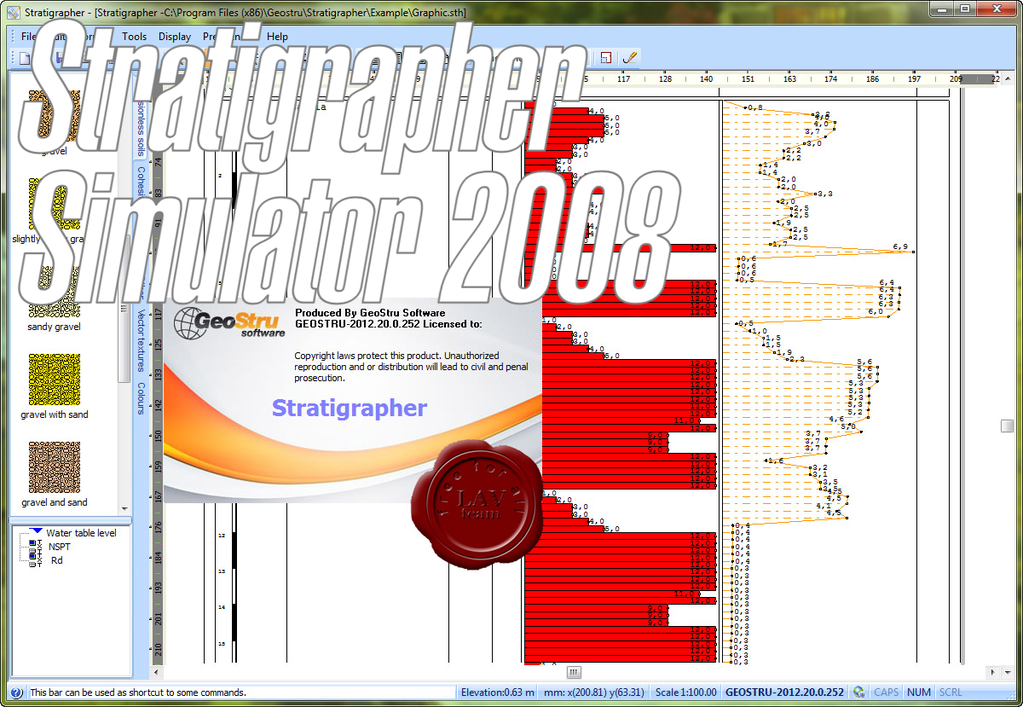Select the slightly sandy gravel texture

pos(54,211)
